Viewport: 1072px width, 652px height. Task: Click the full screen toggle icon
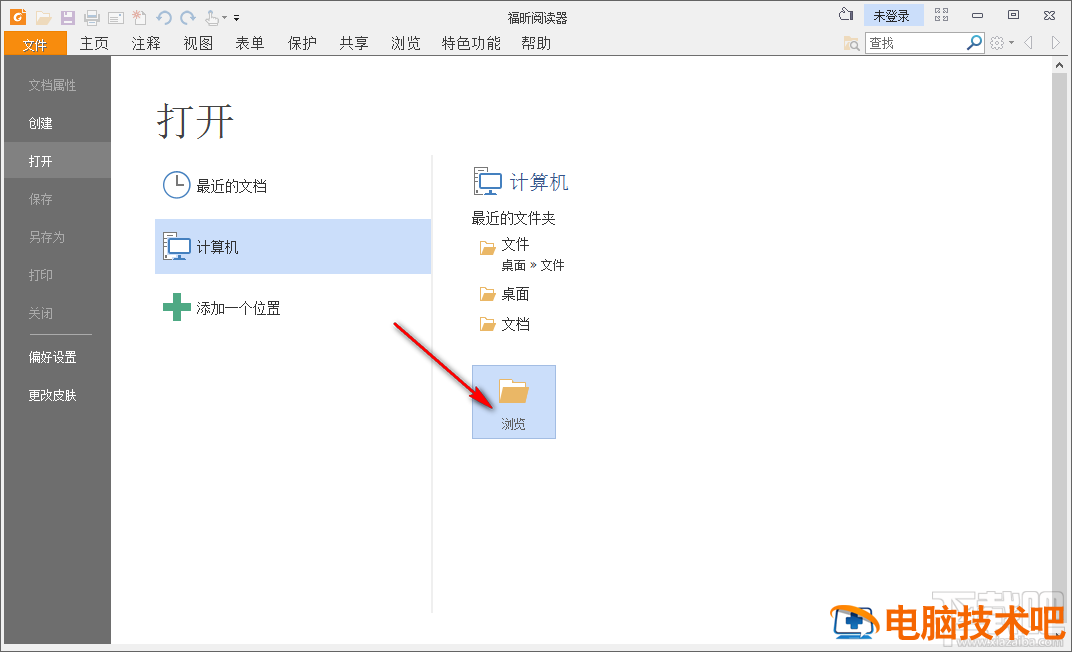pos(941,15)
